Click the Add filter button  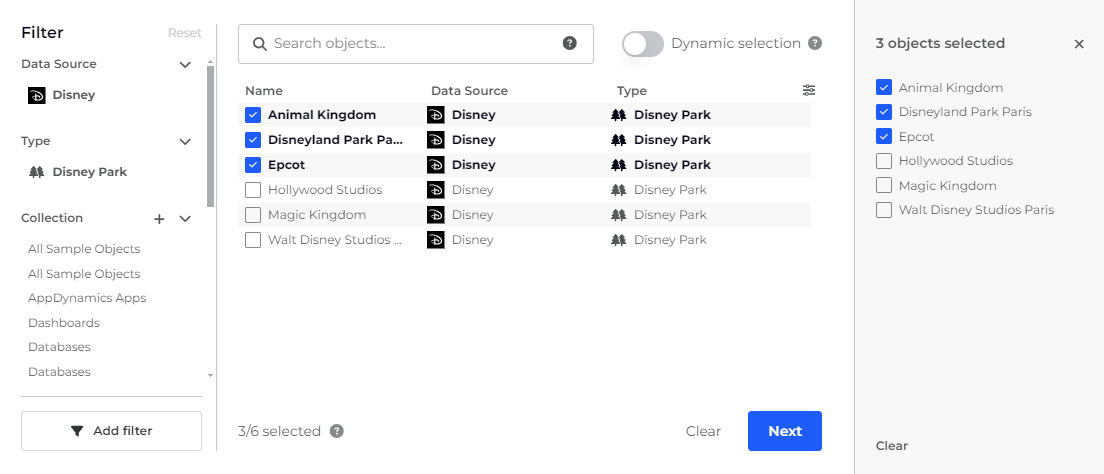coord(111,431)
